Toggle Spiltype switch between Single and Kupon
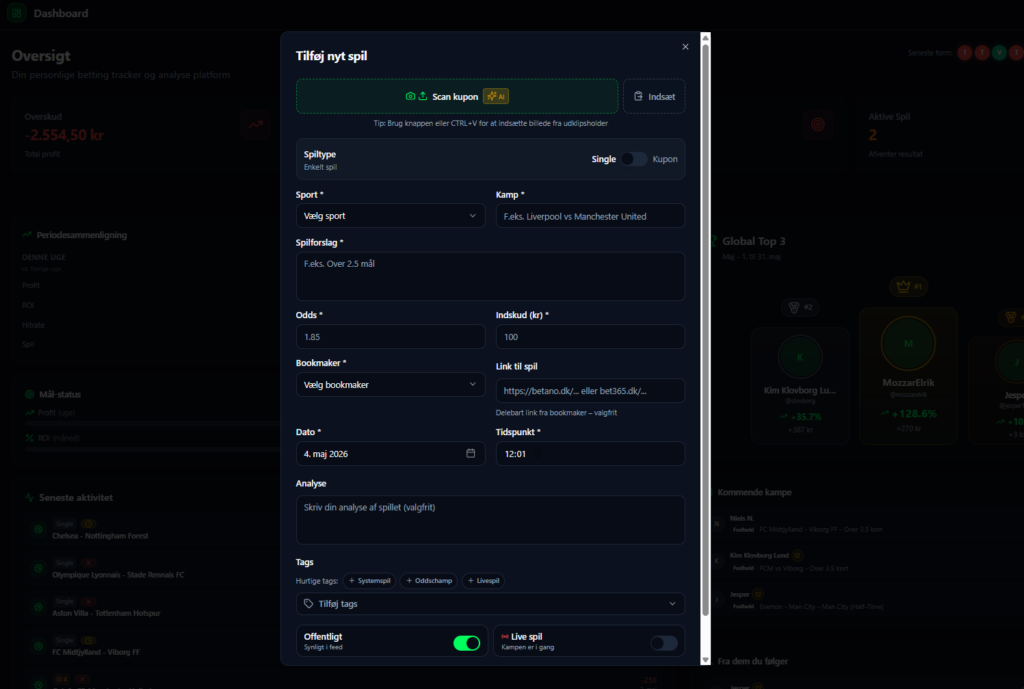 (x=633, y=159)
